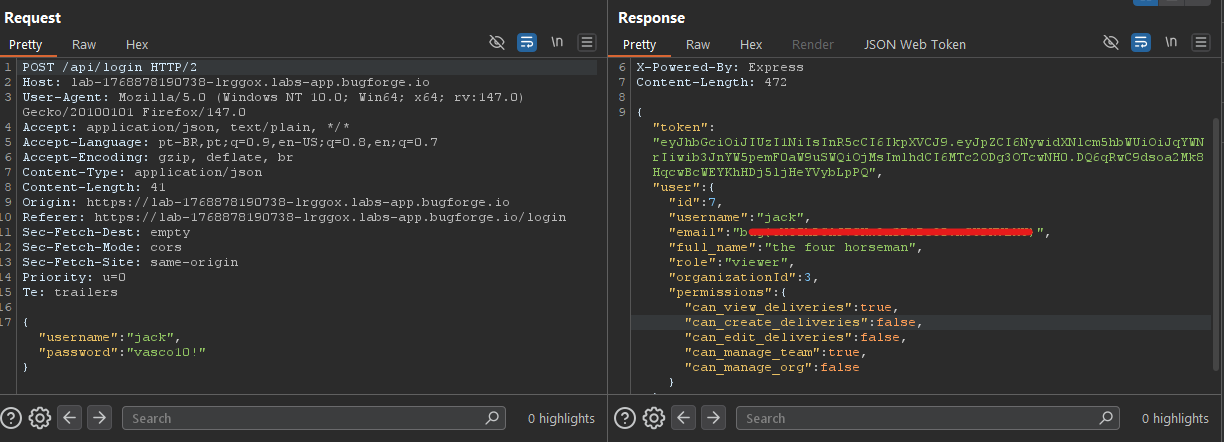Screen dimensions: 1224x442
Task: Click 'Te: trailers' header
Action: (70, 292)
